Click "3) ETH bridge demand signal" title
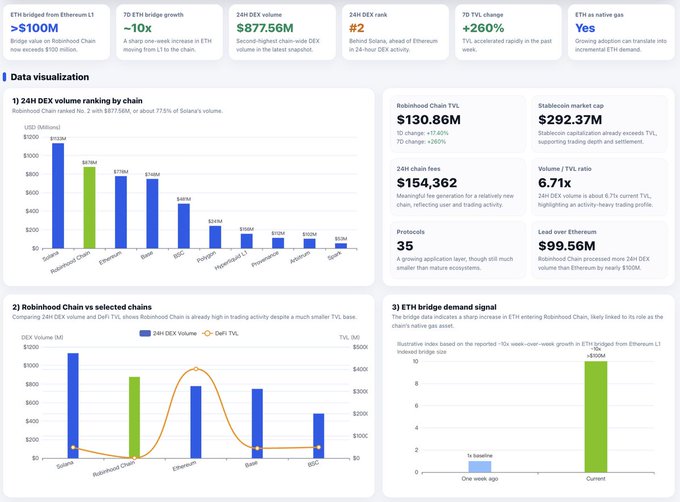Image resolution: width=680 pixels, height=502 pixels. 444,307
